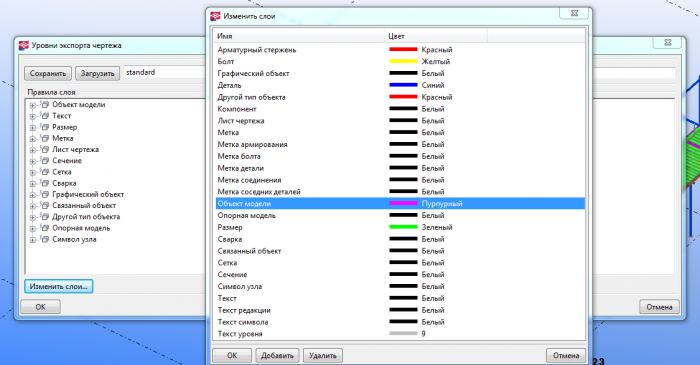The width and height of the screenshot is (700, 365).
Task: Expand the Размер tree node
Action: coord(33,128)
